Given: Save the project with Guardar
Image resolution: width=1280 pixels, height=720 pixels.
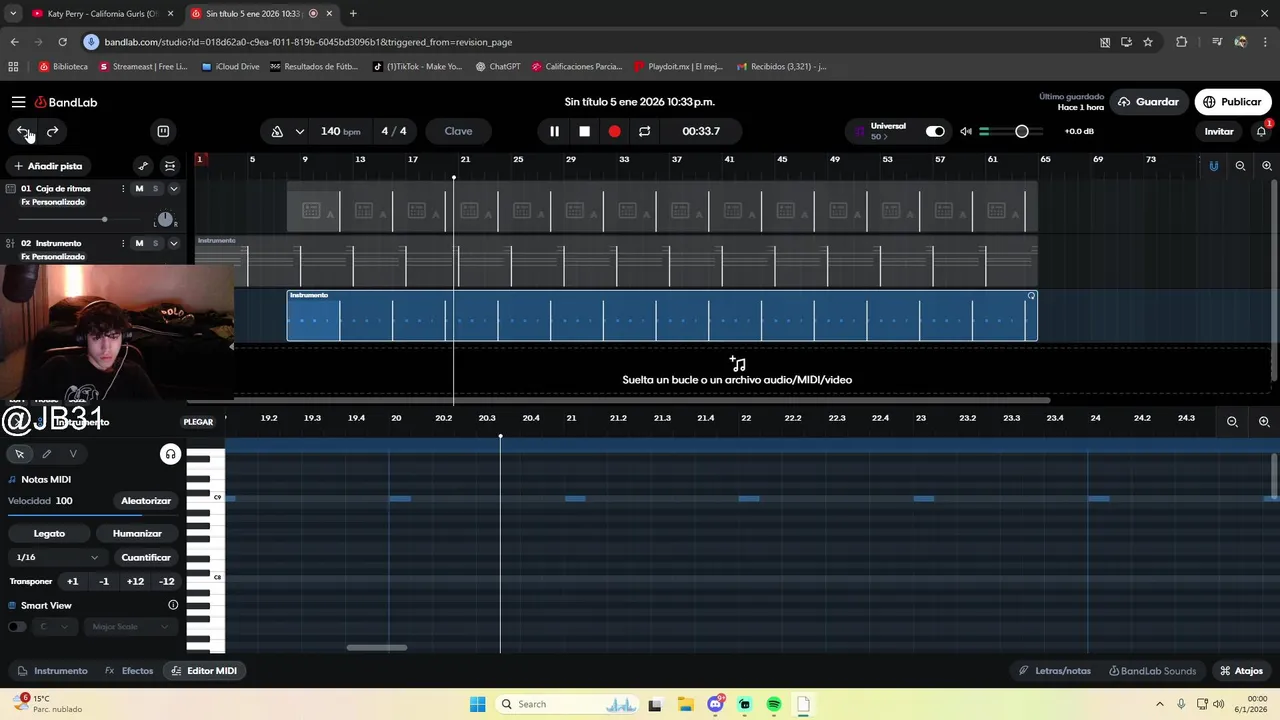Looking at the screenshot, I should tap(1148, 102).
